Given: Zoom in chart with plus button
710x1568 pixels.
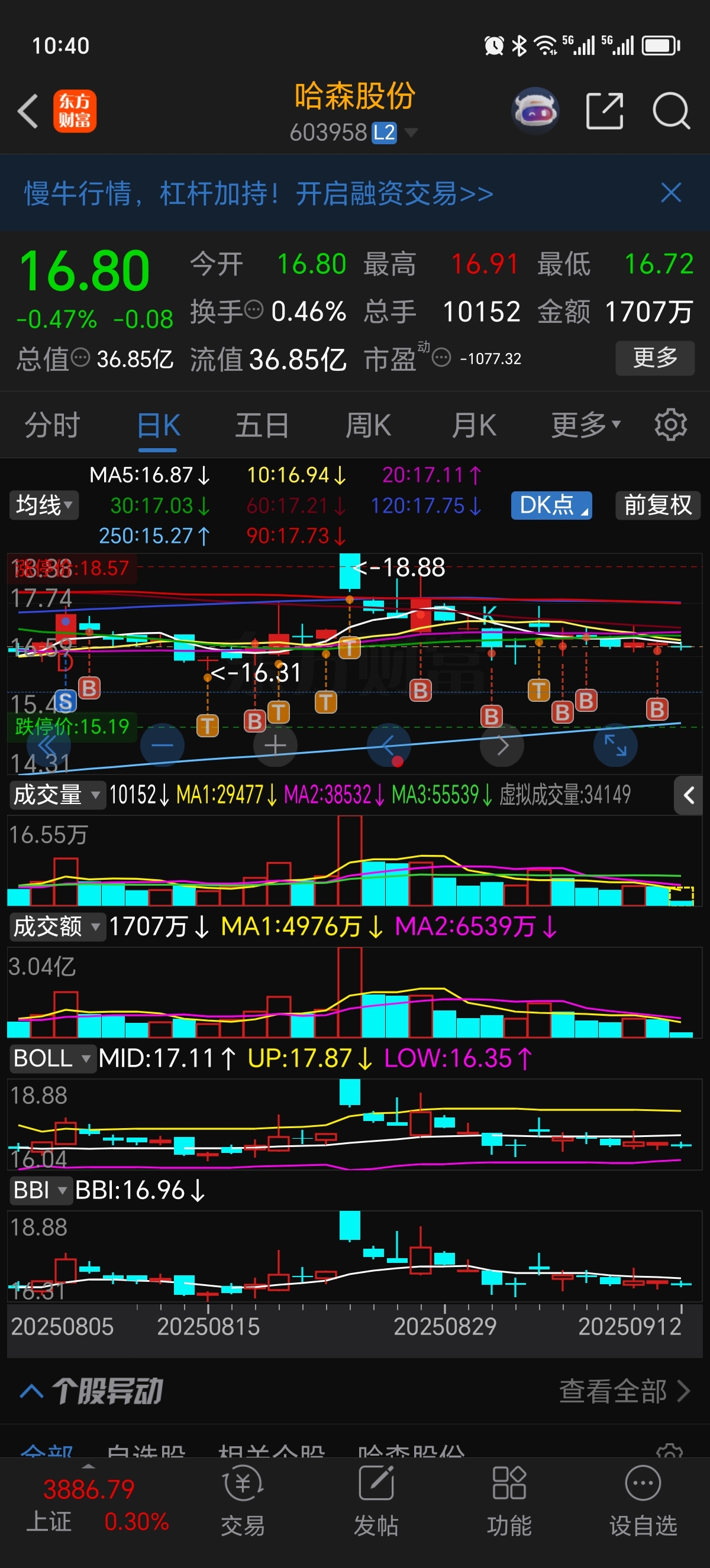Looking at the screenshot, I should pyautogui.click(x=275, y=744).
